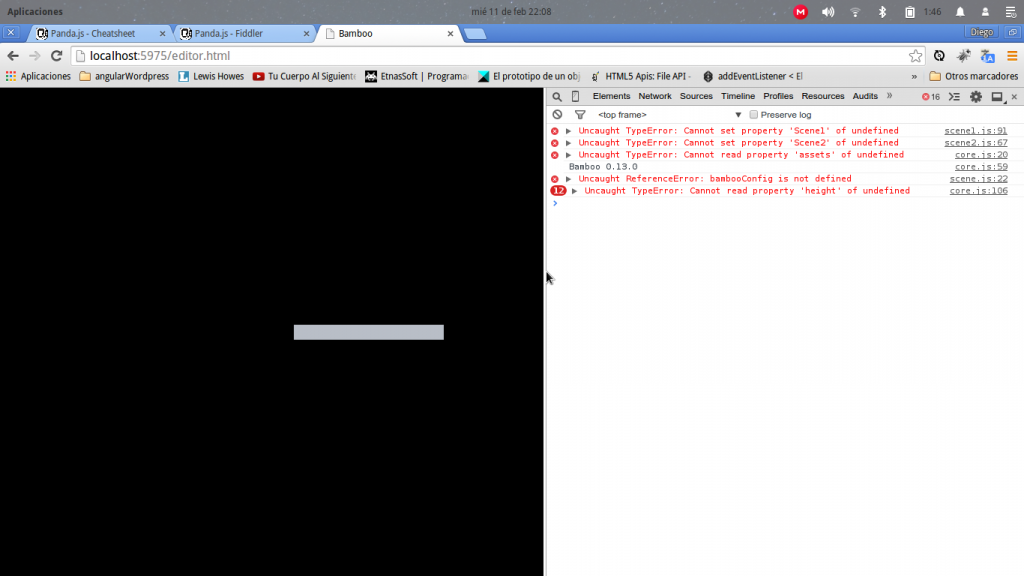Open the console filter funnel icon
Screen dimensions: 1024x576
tap(579, 115)
